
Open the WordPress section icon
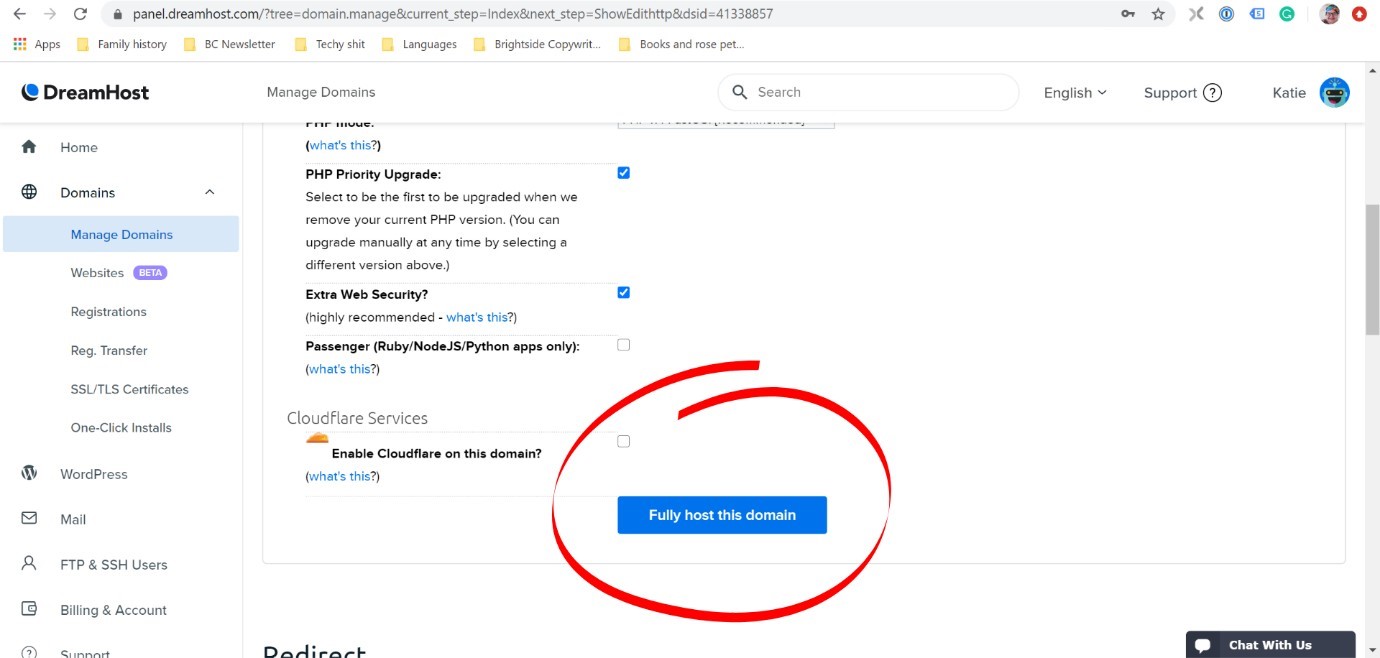pyautogui.click(x=30, y=473)
